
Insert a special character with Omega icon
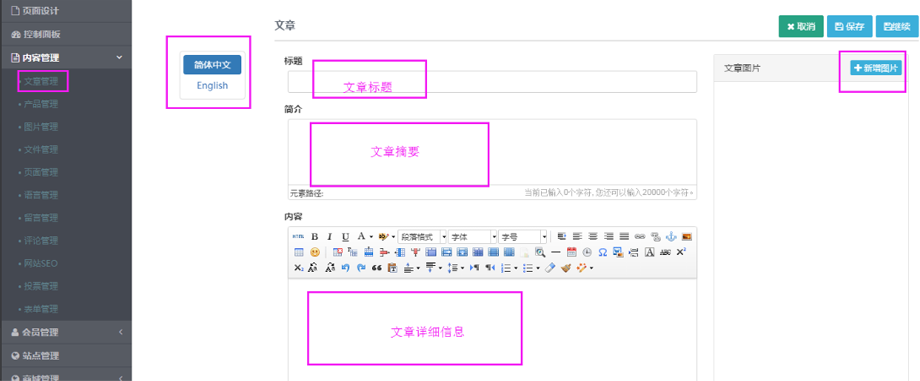point(603,252)
